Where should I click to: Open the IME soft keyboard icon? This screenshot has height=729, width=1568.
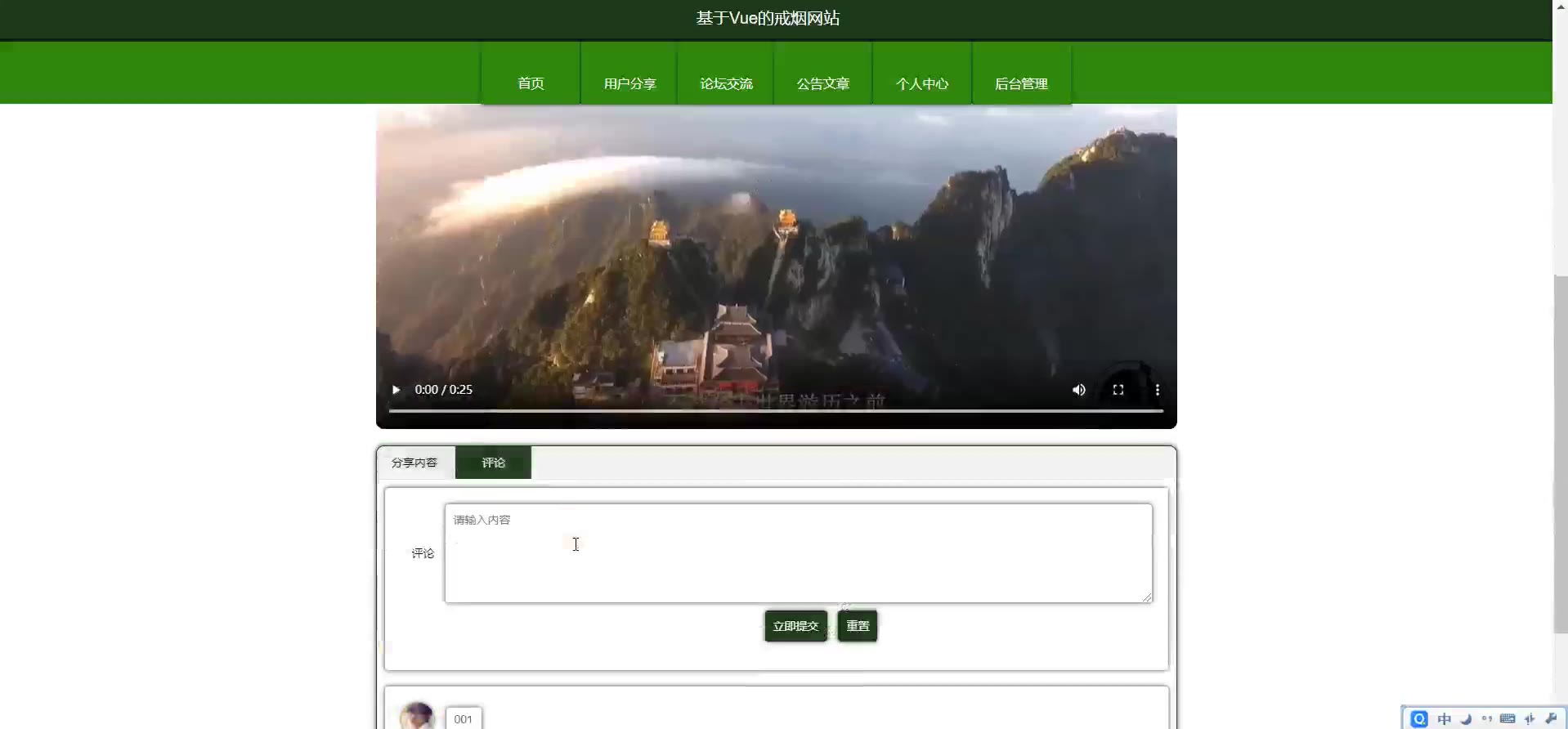point(1508,719)
